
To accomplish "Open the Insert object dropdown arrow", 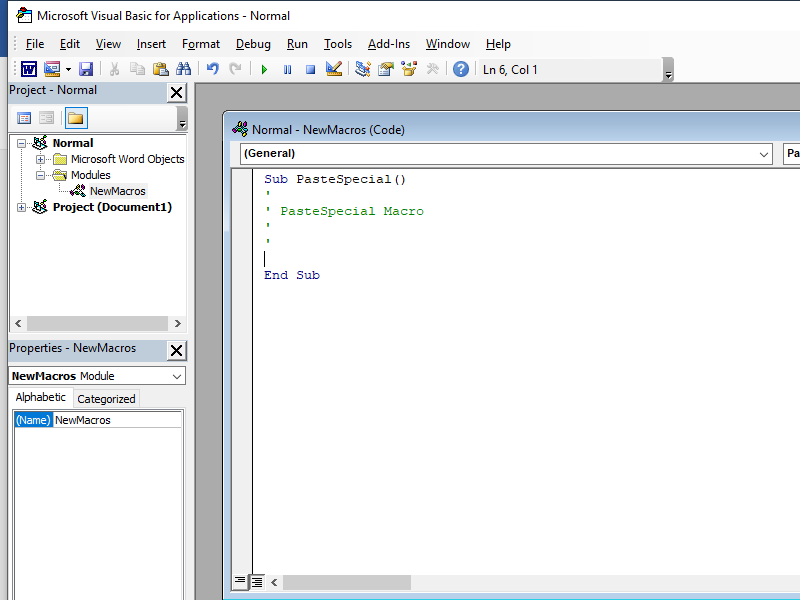I will coord(68,69).
